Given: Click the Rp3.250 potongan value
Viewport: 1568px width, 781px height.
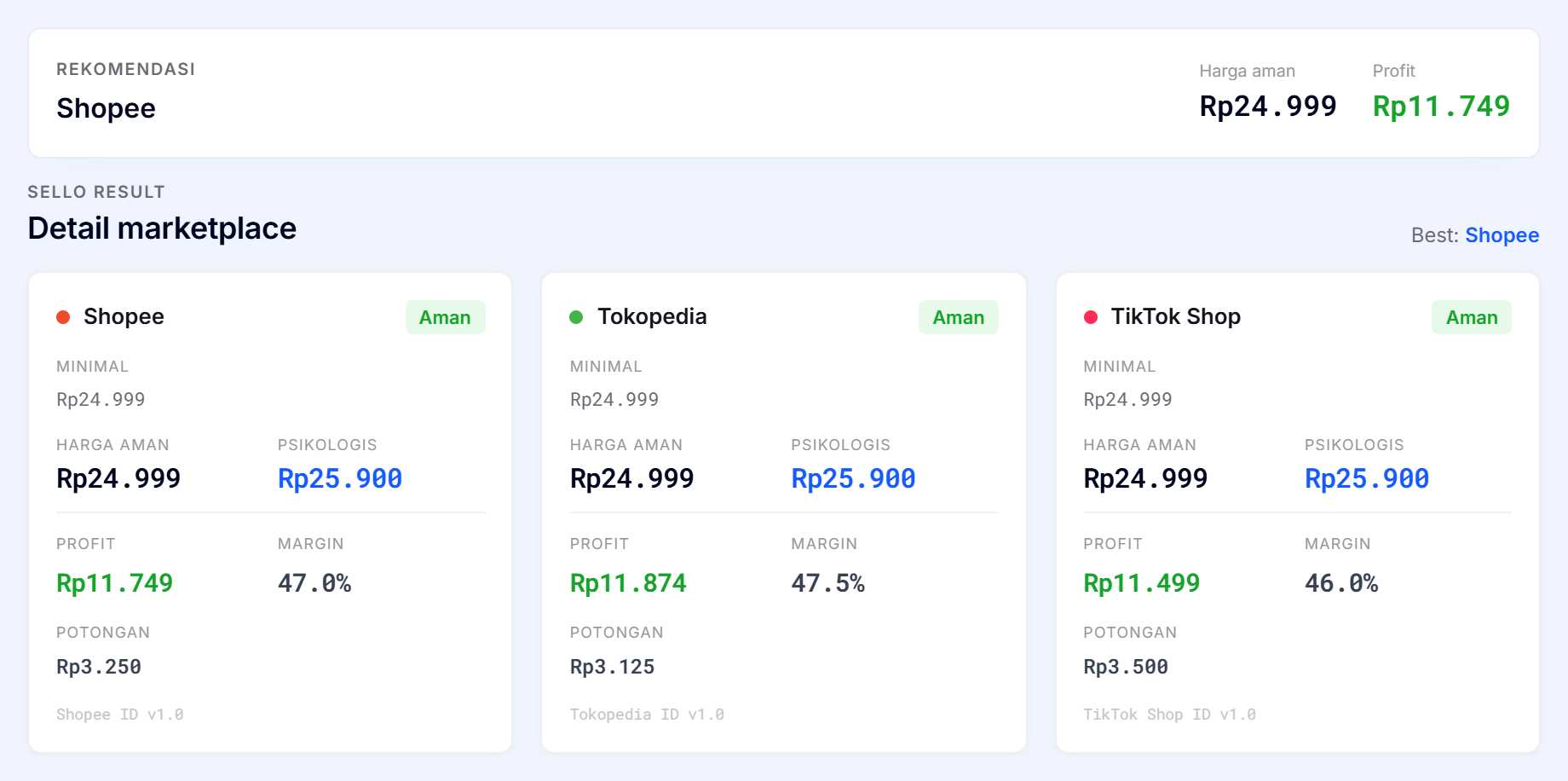Looking at the screenshot, I should 99,667.
